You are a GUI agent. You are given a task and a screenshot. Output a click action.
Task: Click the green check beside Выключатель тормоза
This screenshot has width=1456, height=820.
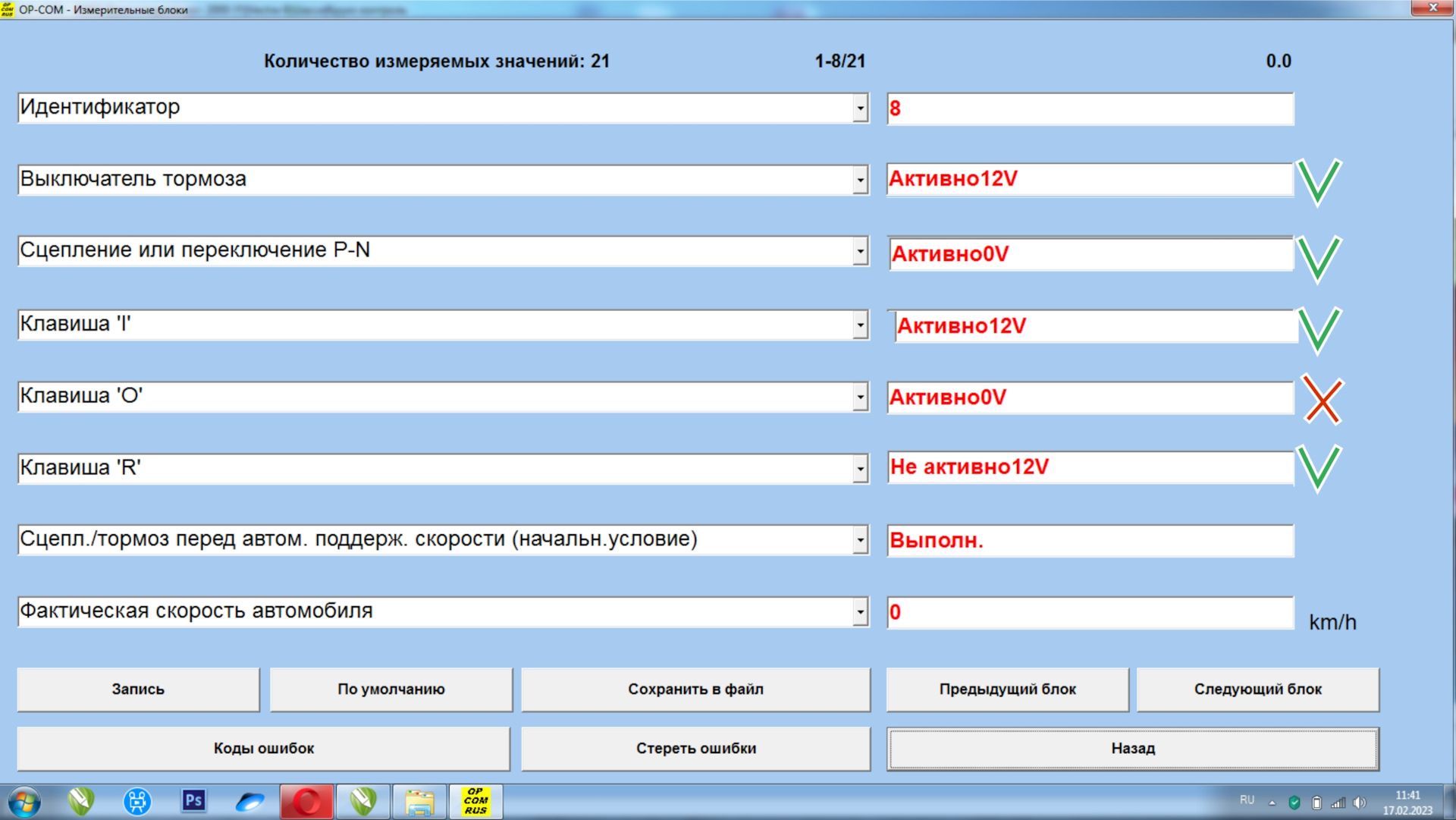click(1319, 181)
